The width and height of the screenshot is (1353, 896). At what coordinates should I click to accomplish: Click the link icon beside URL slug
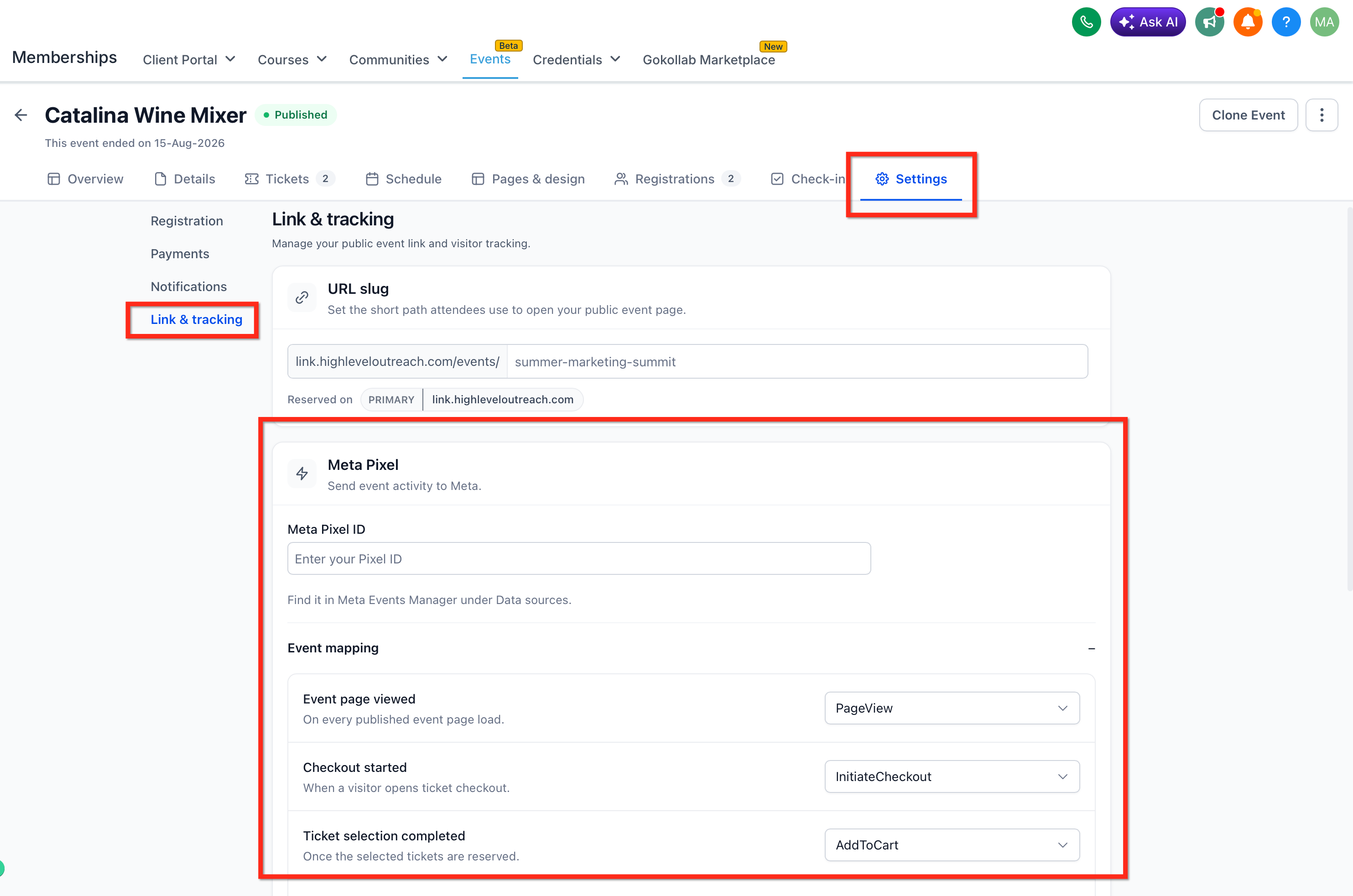pyautogui.click(x=302, y=297)
